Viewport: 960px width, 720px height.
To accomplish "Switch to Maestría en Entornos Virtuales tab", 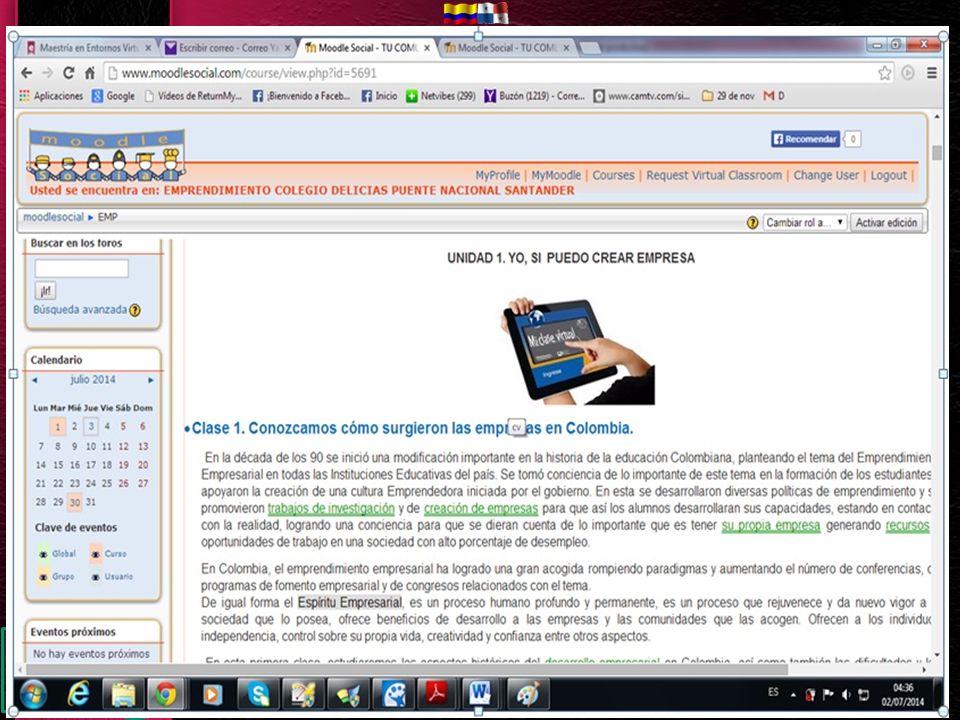I will 88,48.
